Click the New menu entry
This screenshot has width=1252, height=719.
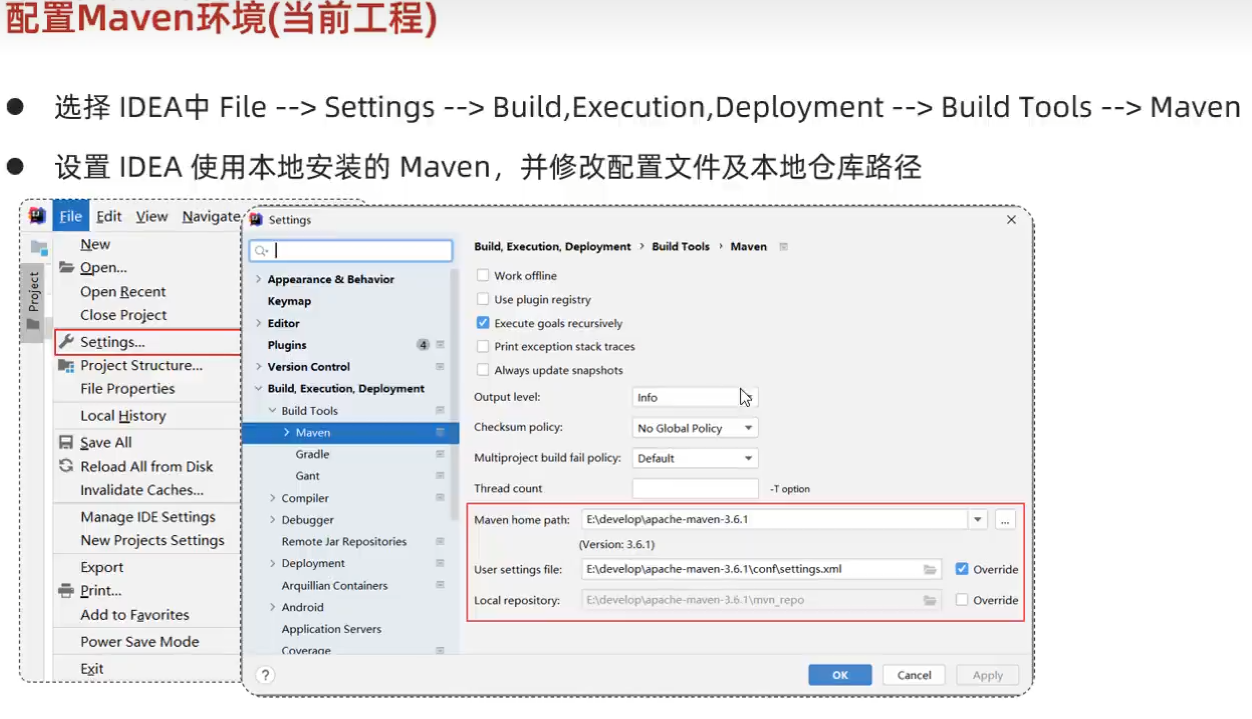tap(95, 244)
